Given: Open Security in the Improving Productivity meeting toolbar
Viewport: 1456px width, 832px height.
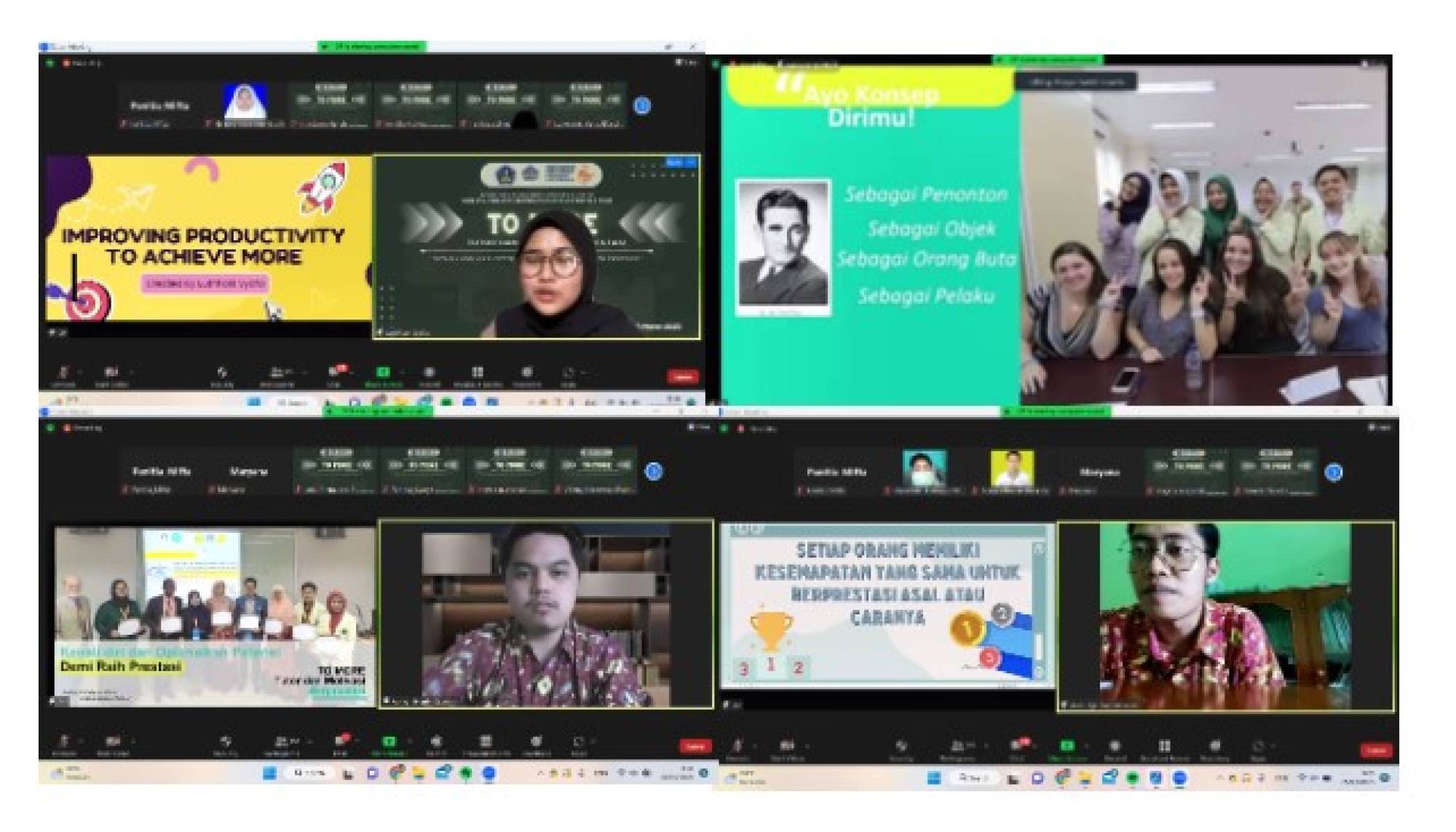Looking at the screenshot, I should click(222, 373).
